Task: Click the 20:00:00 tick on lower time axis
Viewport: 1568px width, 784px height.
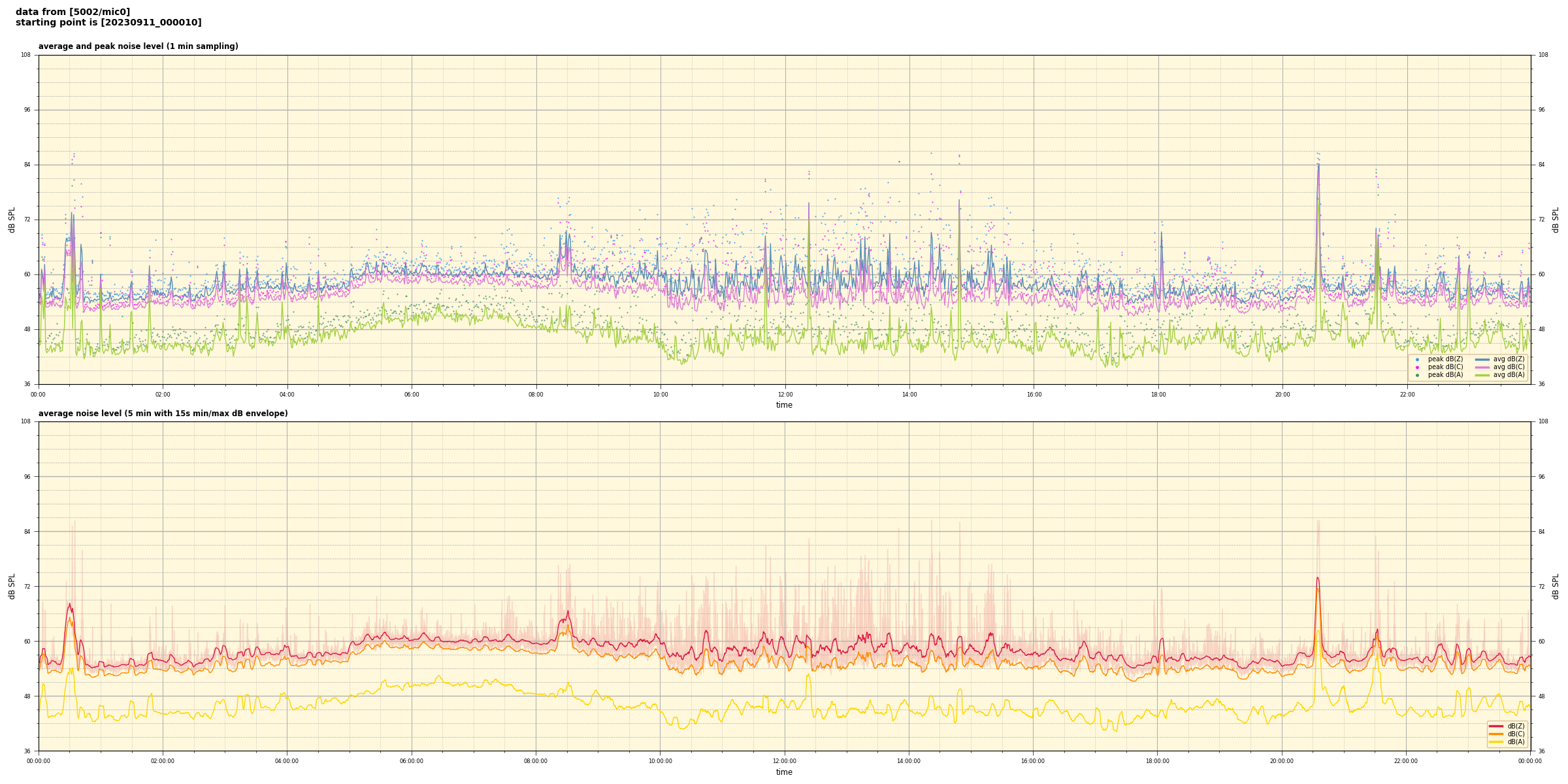Action: [x=1281, y=761]
